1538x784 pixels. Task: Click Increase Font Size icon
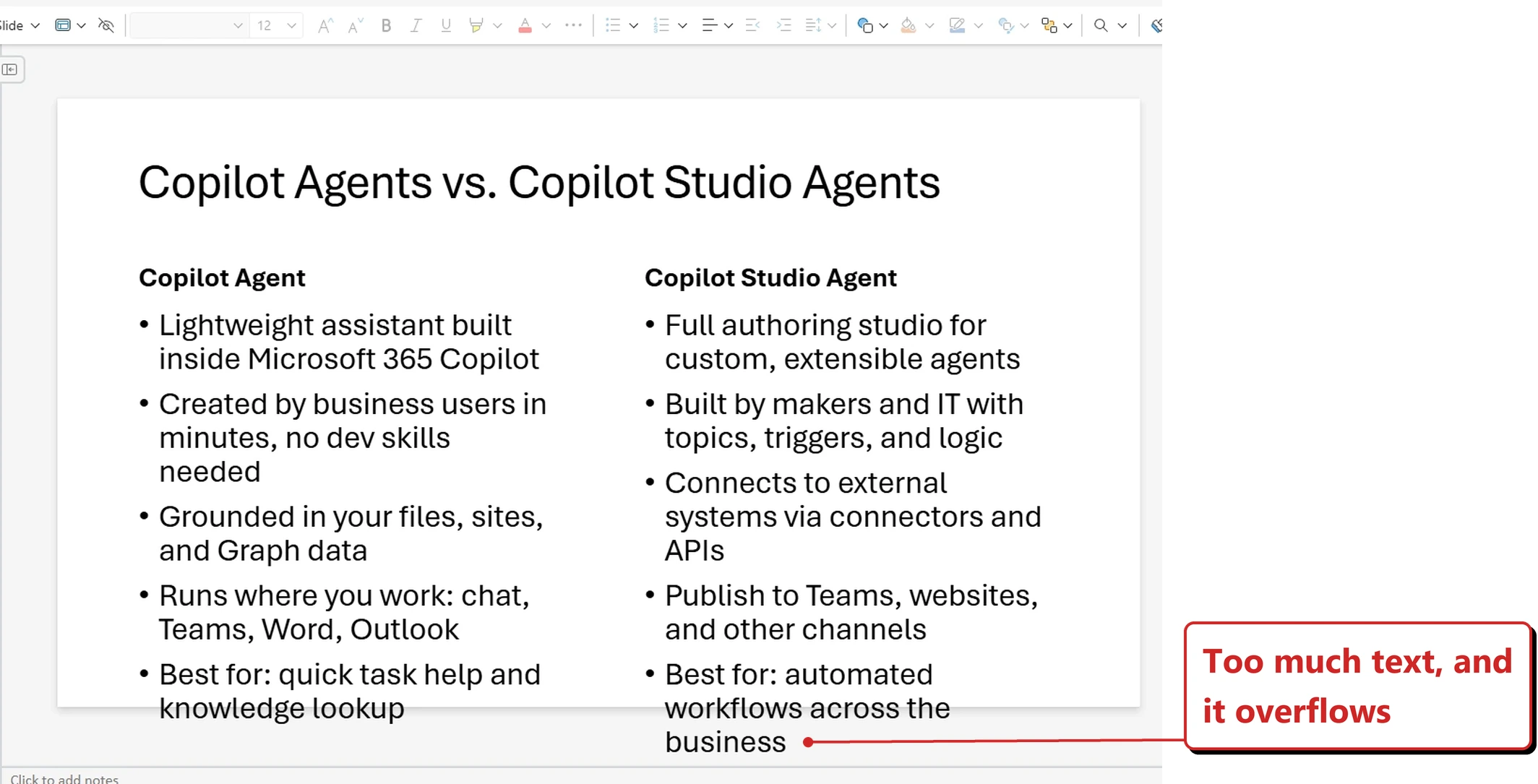(x=325, y=25)
